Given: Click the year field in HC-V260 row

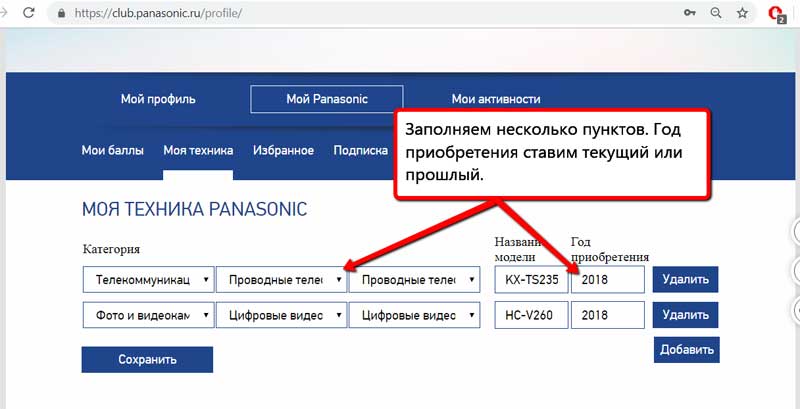Looking at the screenshot, I should (x=608, y=315).
